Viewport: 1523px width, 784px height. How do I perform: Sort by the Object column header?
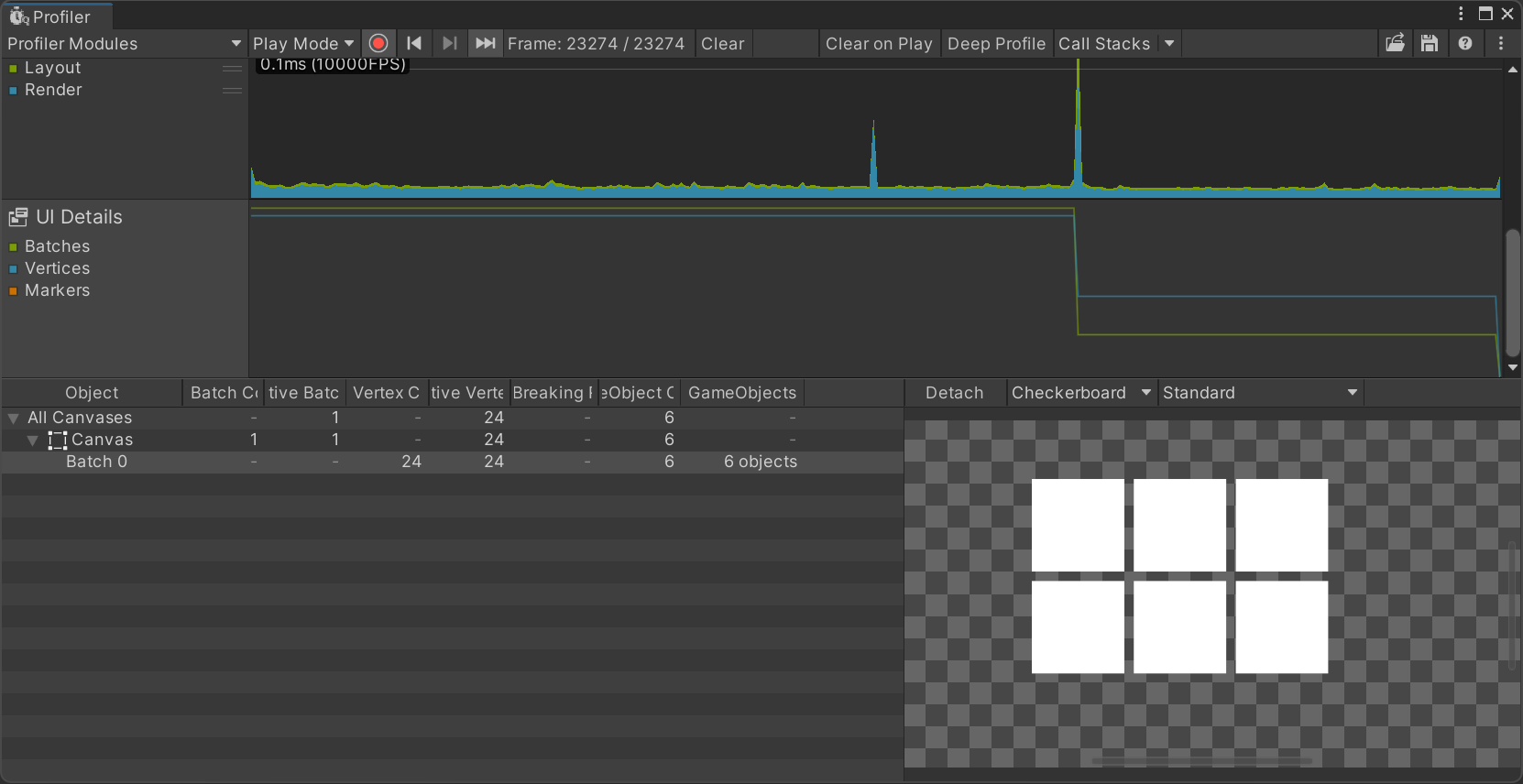(x=92, y=393)
